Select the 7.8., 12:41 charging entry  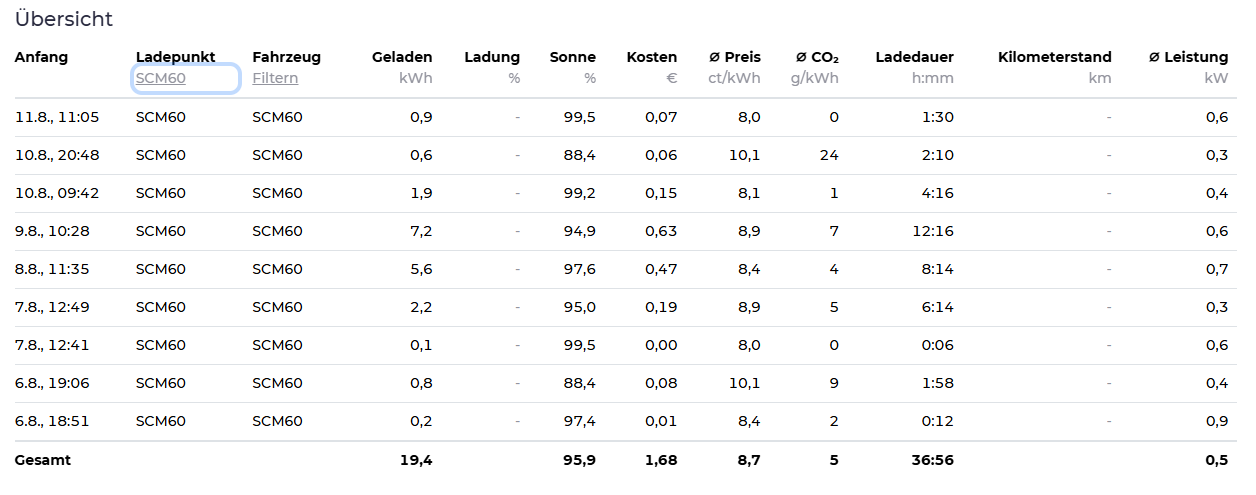[x=625, y=345]
